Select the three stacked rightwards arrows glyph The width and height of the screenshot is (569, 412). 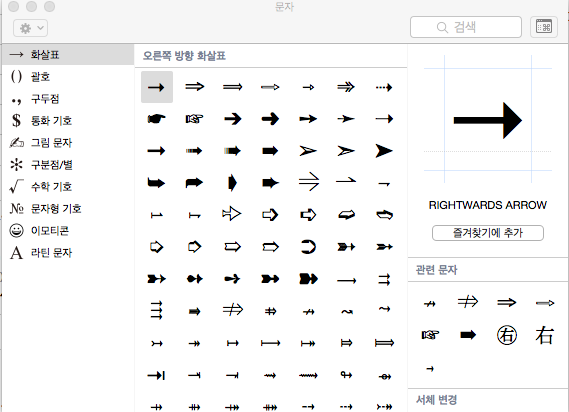156,310
